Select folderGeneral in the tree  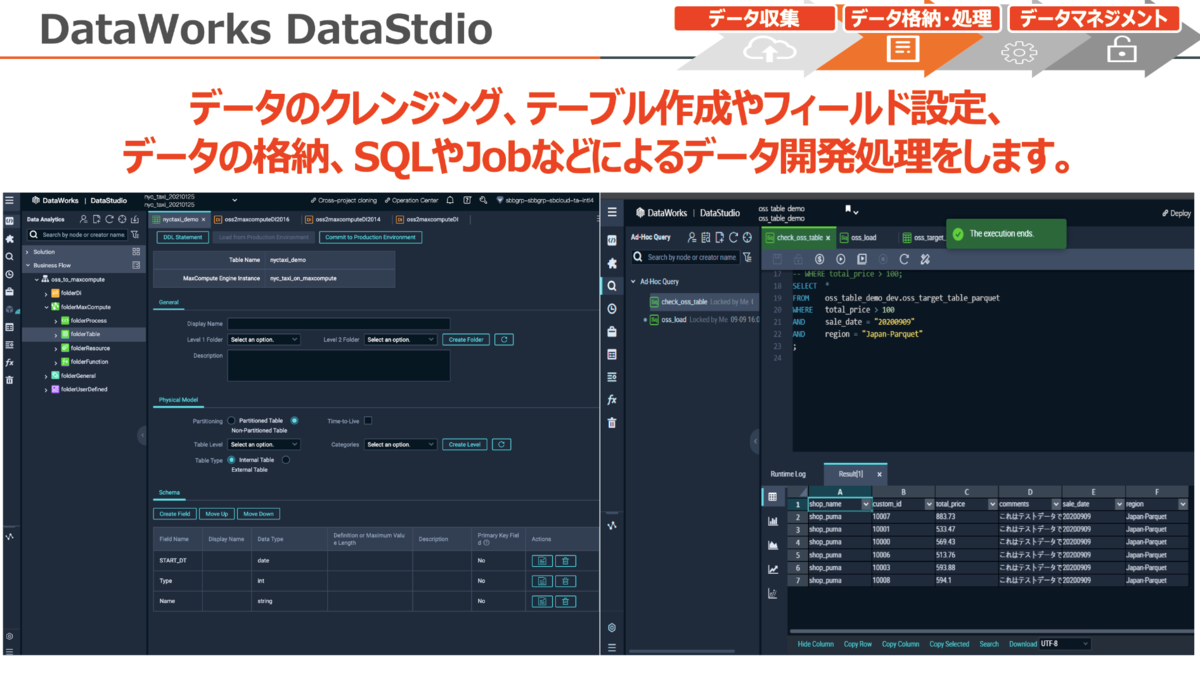click(x=79, y=375)
